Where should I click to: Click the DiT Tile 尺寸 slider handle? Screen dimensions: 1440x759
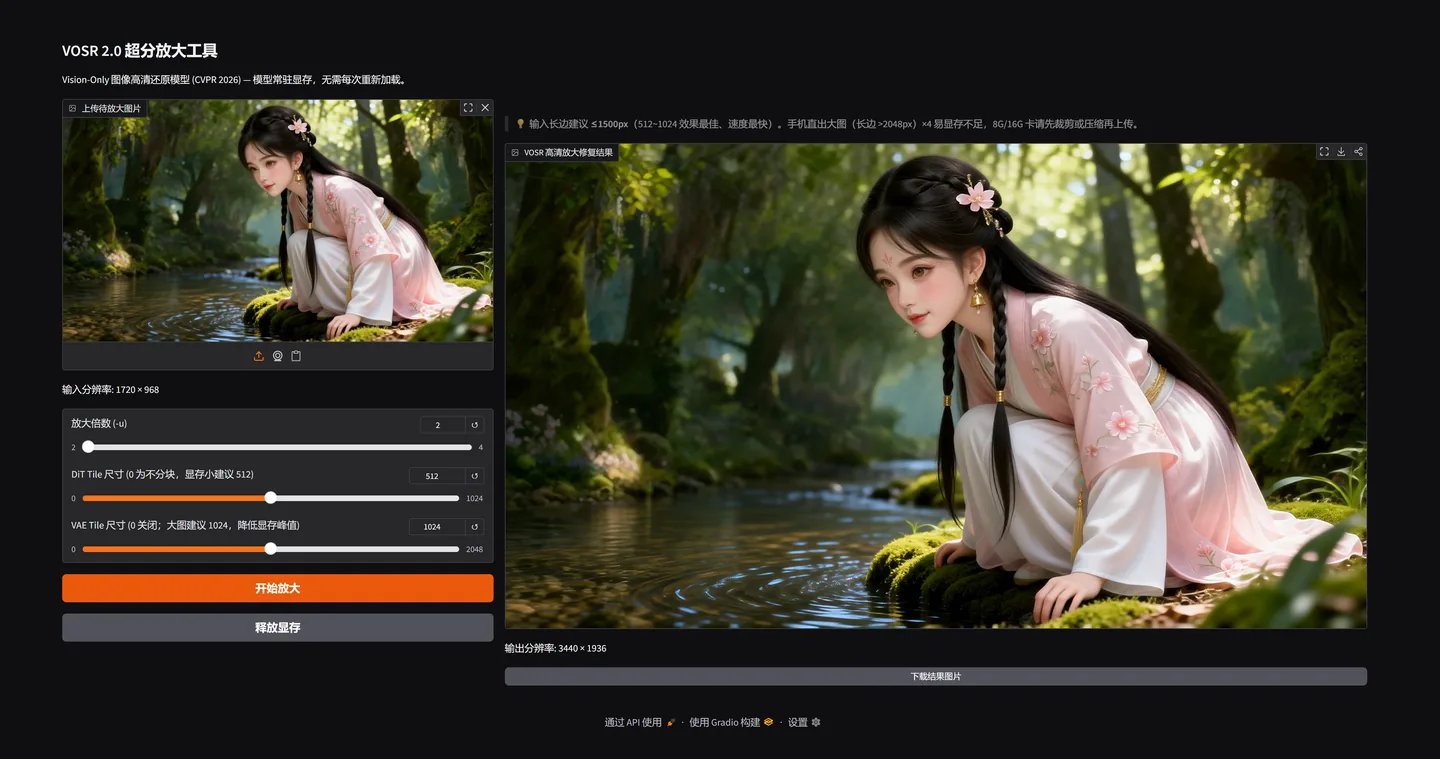point(270,498)
